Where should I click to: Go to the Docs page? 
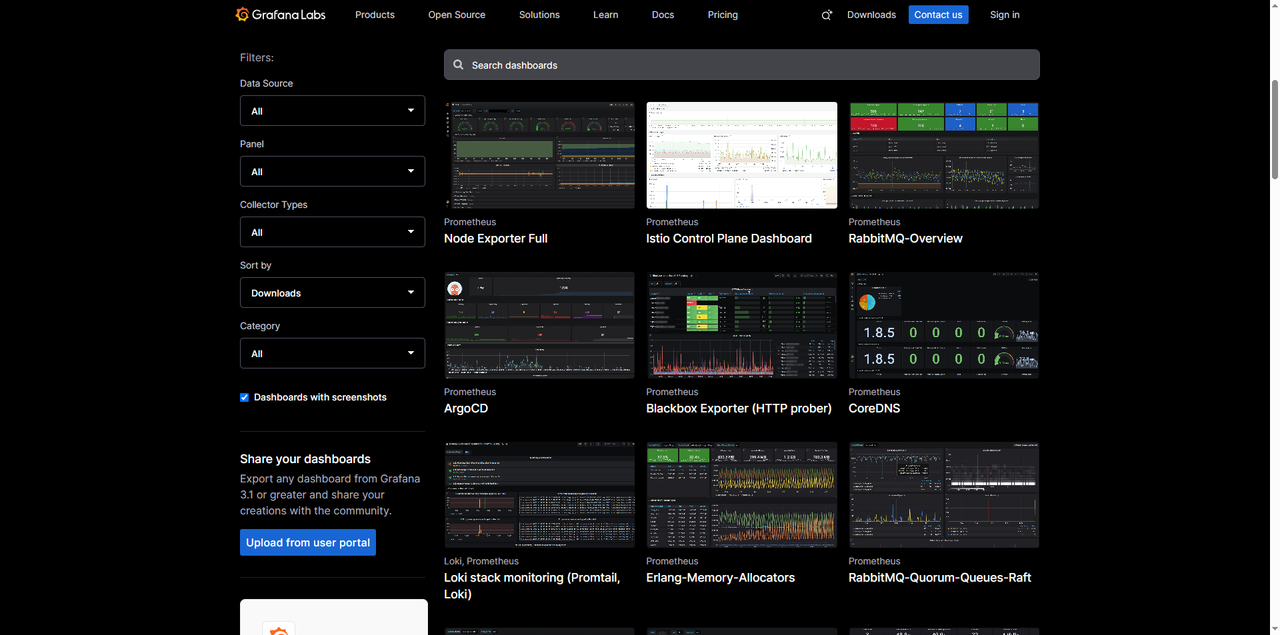click(x=663, y=15)
